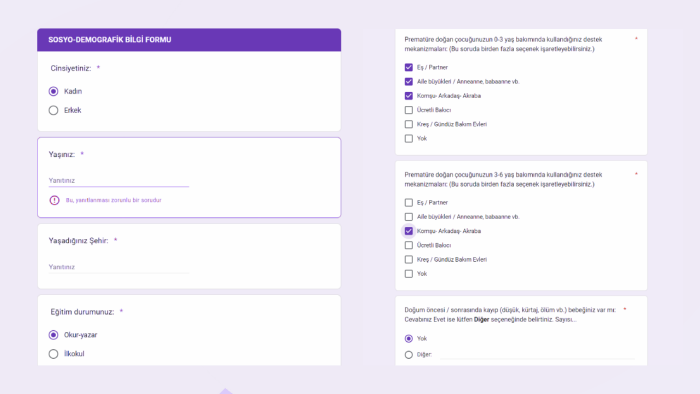Click the required-question error warning icon
The image size is (700, 394).
tap(54, 200)
